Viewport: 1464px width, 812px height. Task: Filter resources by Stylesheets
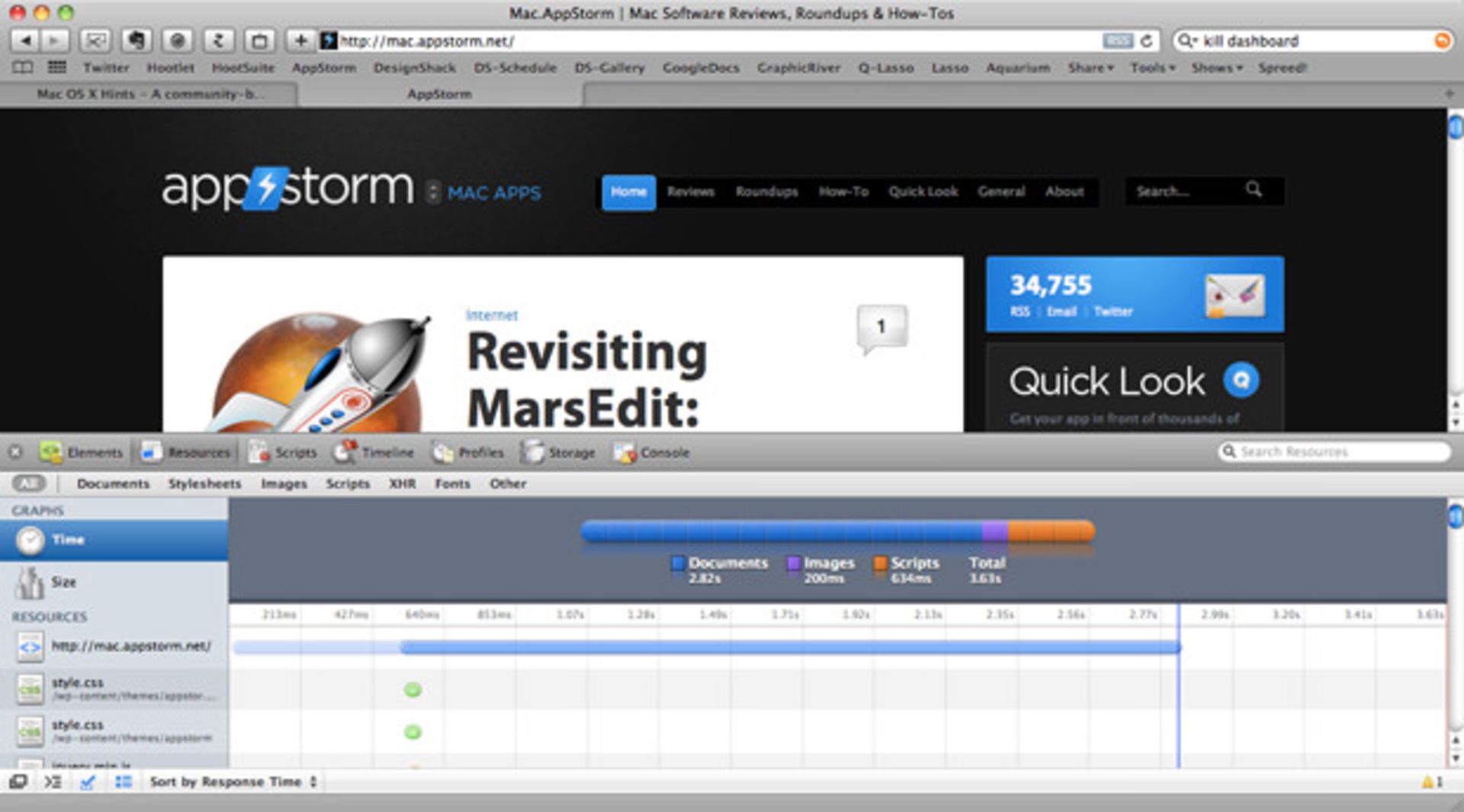click(x=204, y=483)
